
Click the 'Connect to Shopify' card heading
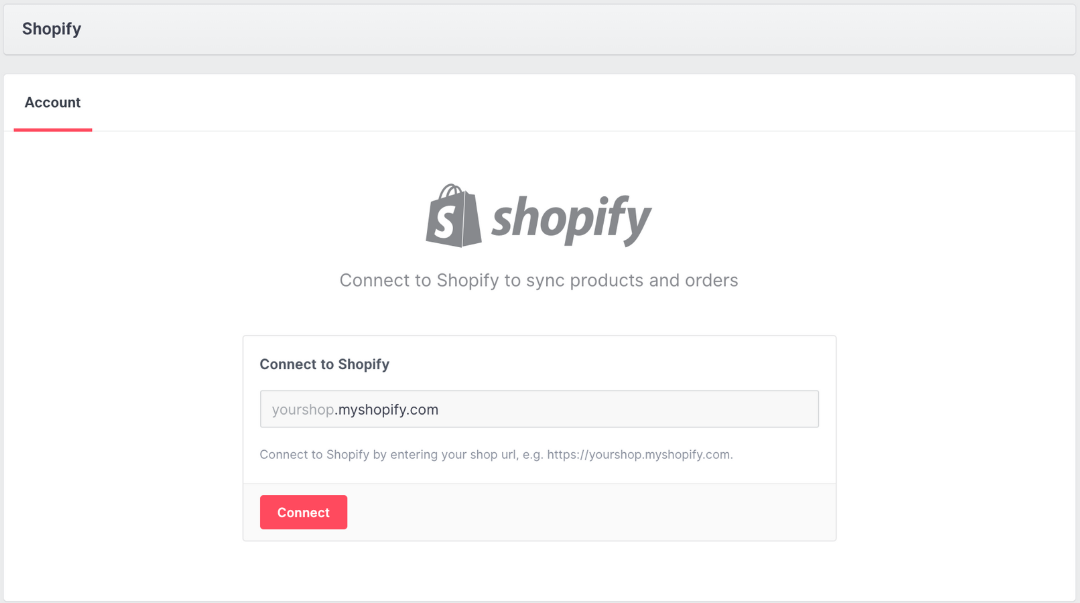324,364
